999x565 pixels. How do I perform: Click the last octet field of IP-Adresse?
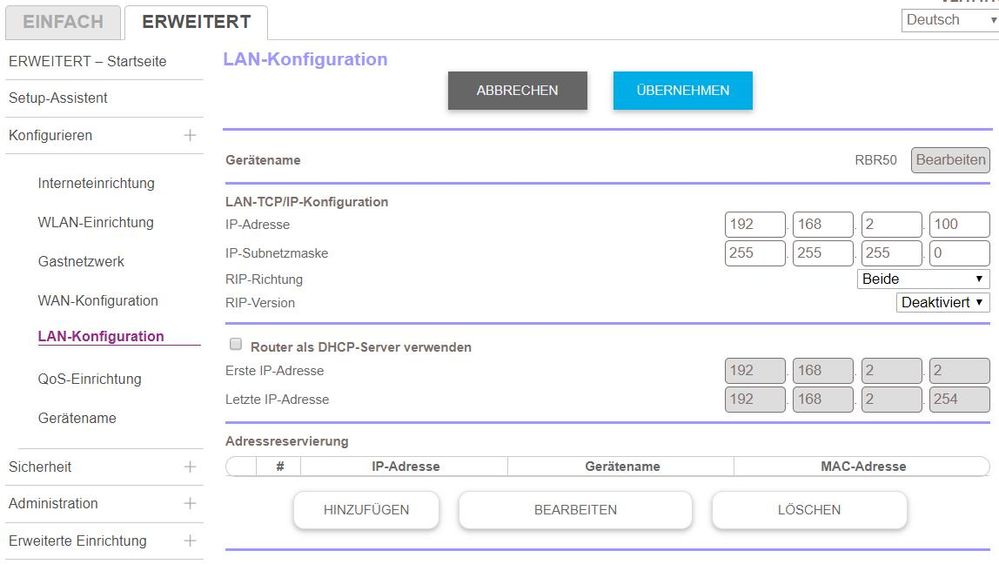(958, 225)
